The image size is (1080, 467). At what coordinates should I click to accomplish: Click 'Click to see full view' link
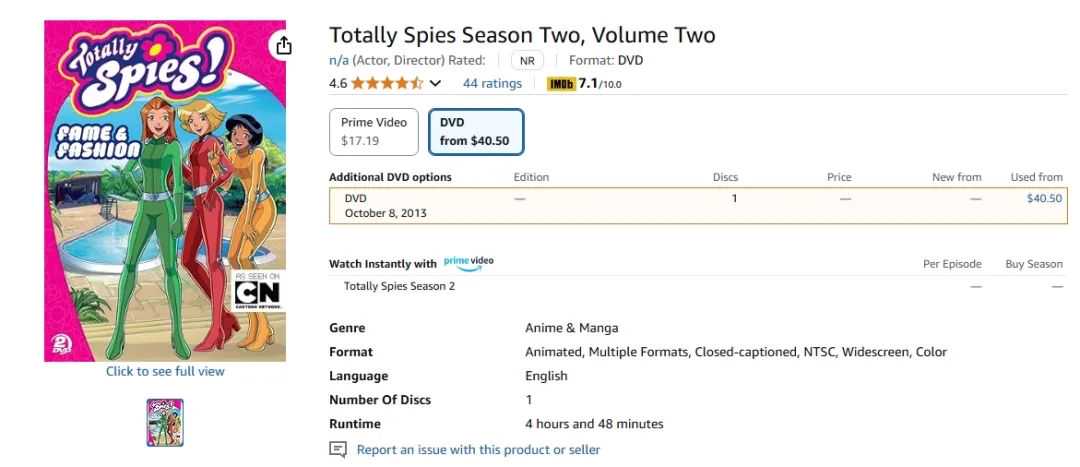[x=165, y=372]
